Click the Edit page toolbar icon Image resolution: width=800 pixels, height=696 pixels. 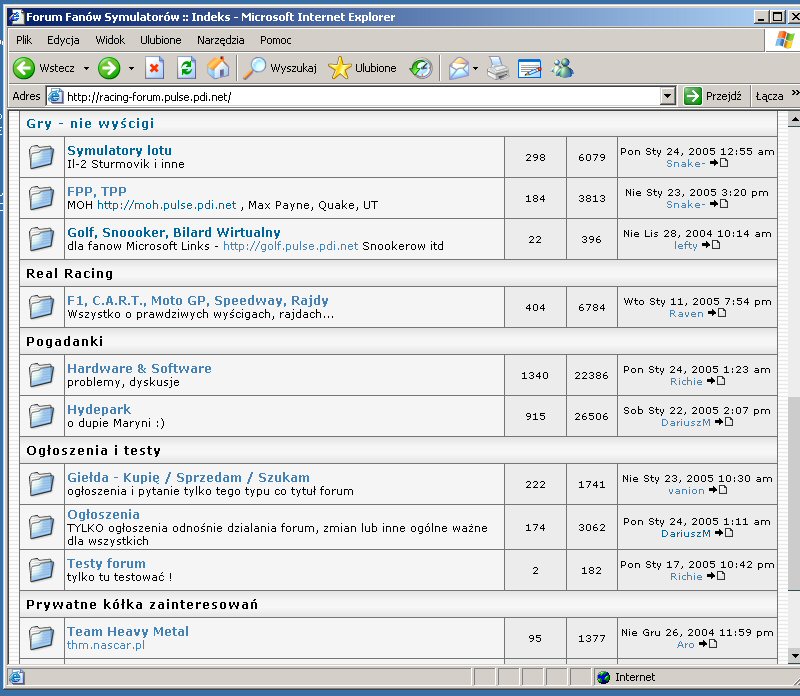(530, 68)
